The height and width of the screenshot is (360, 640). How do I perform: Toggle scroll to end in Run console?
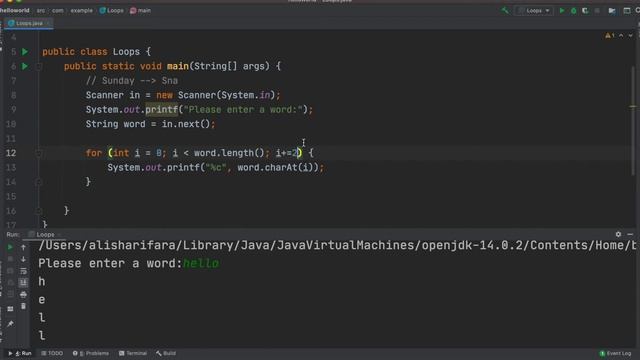click(x=23, y=282)
